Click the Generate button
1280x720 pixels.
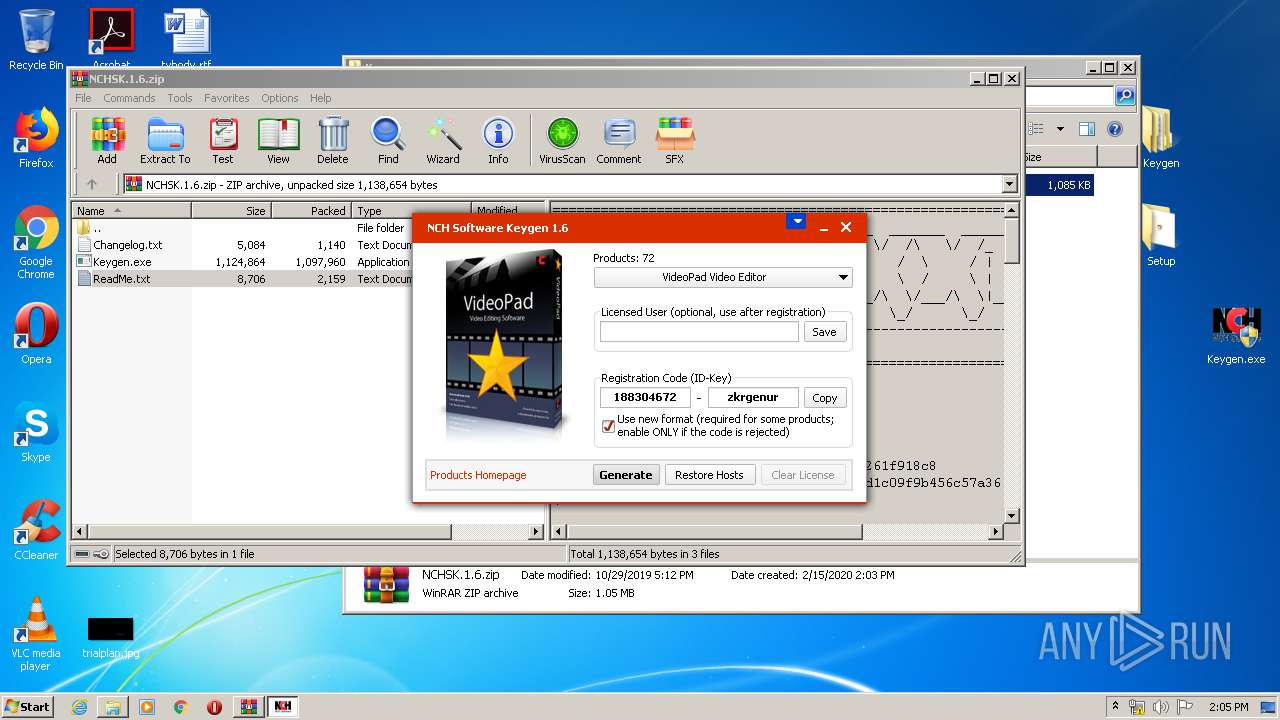click(626, 475)
